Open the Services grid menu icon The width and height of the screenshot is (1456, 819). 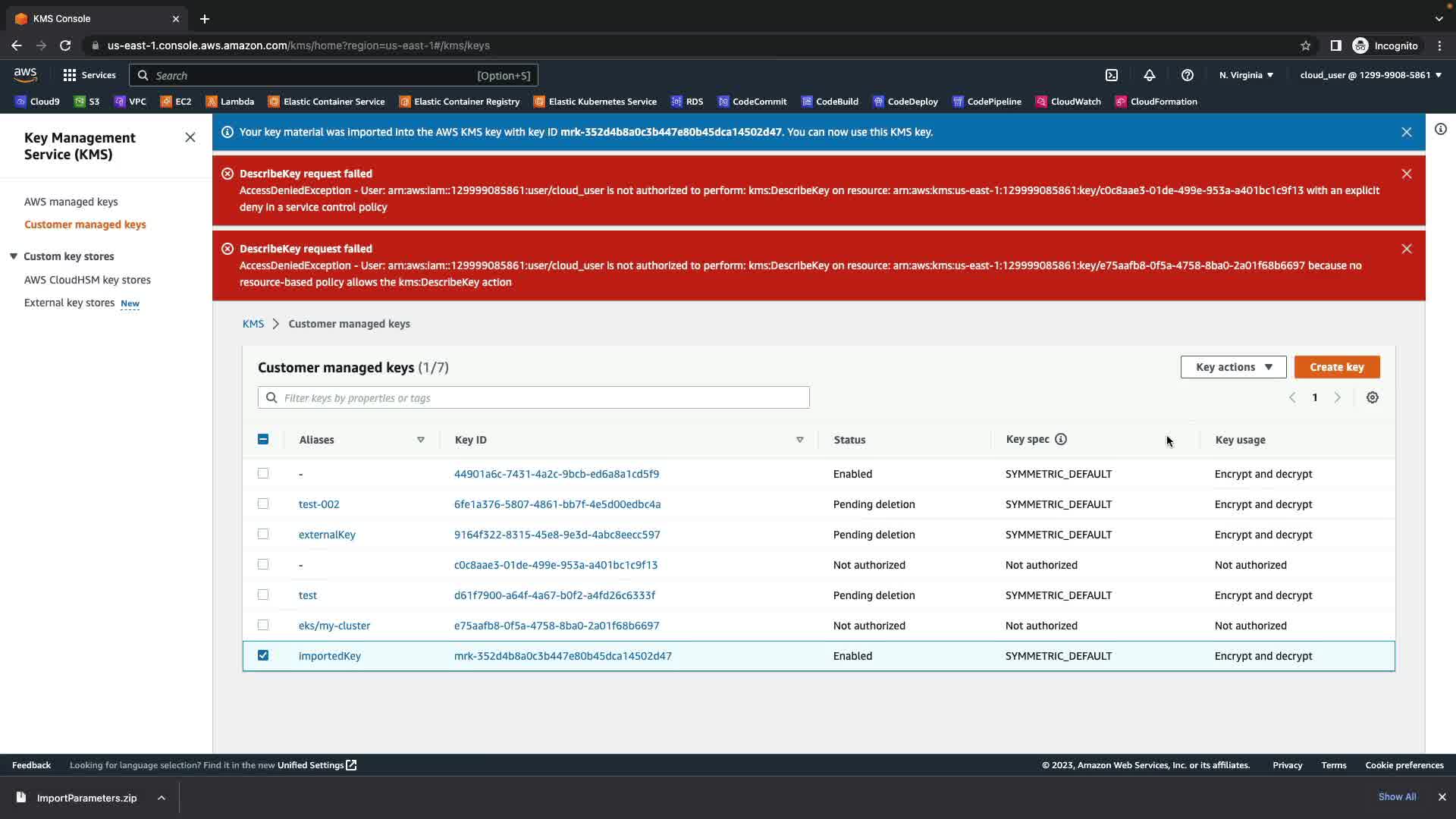(x=70, y=75)
